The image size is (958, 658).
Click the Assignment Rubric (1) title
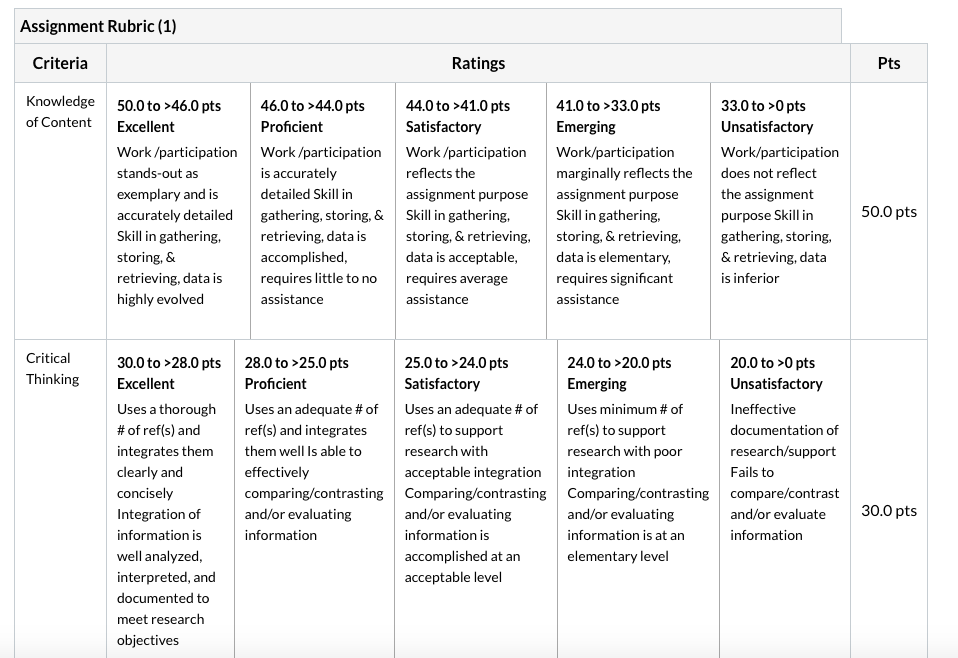[x=98, y=26]
